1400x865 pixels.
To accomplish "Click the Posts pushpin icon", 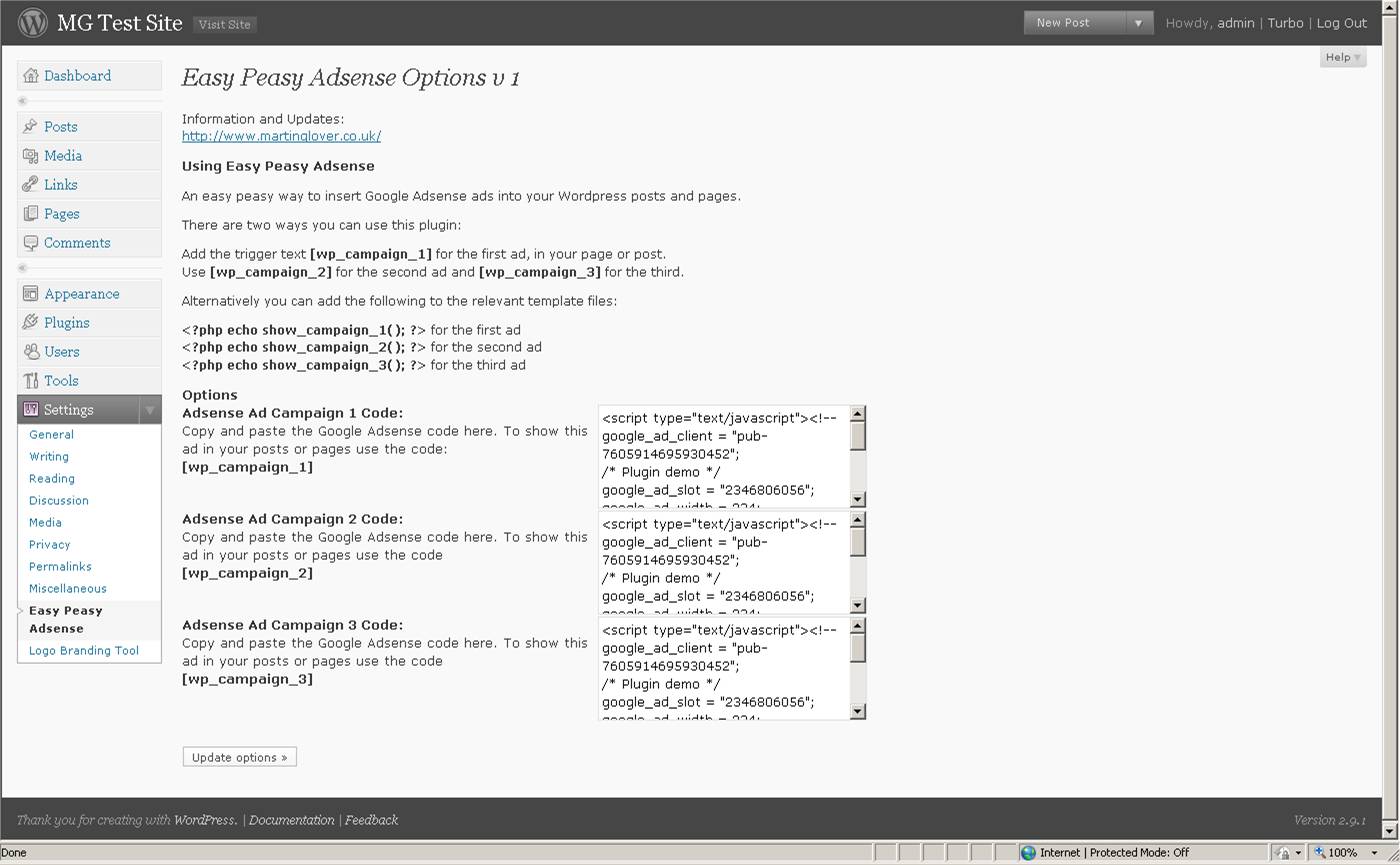I will click(x=31, y=127).
